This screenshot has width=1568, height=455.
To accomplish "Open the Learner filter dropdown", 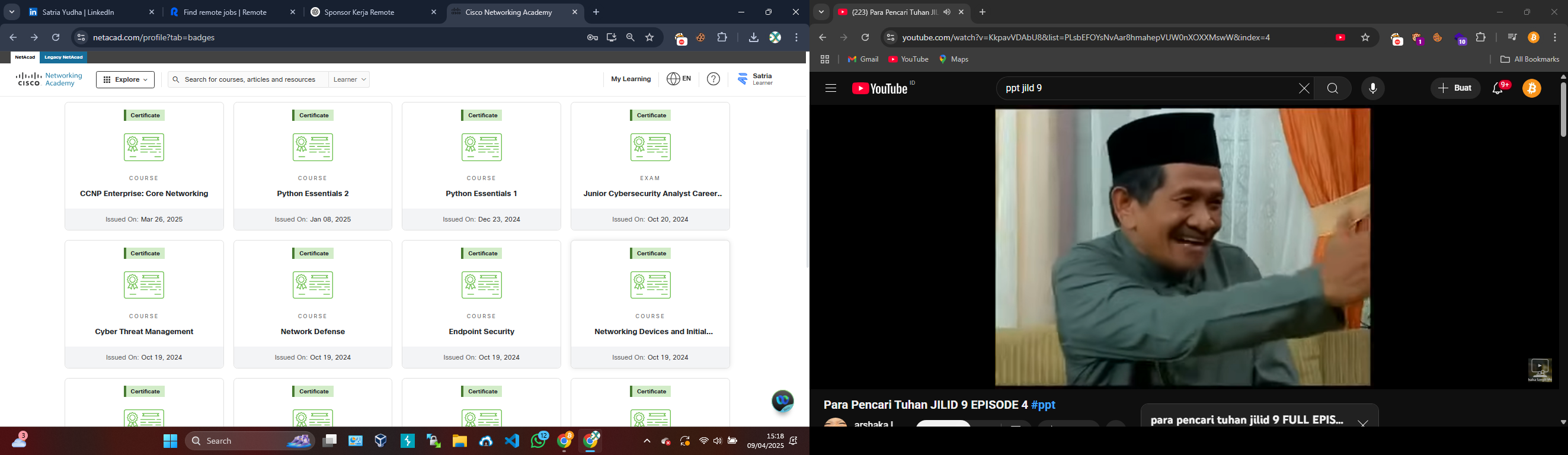I will (x=350, y=80).
